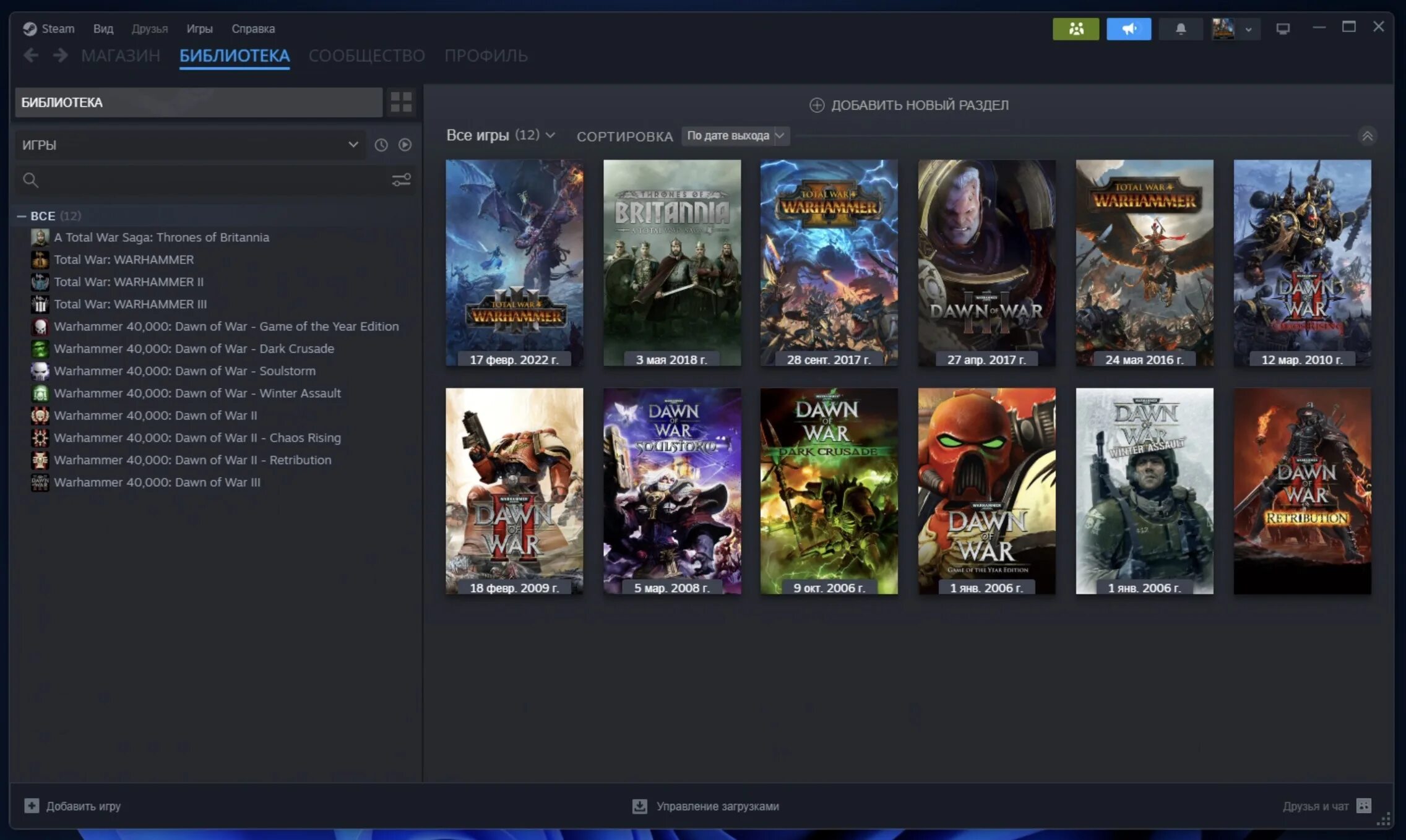Open Soulstorm cover art
1406x840 pixels.
pos(672,491)
